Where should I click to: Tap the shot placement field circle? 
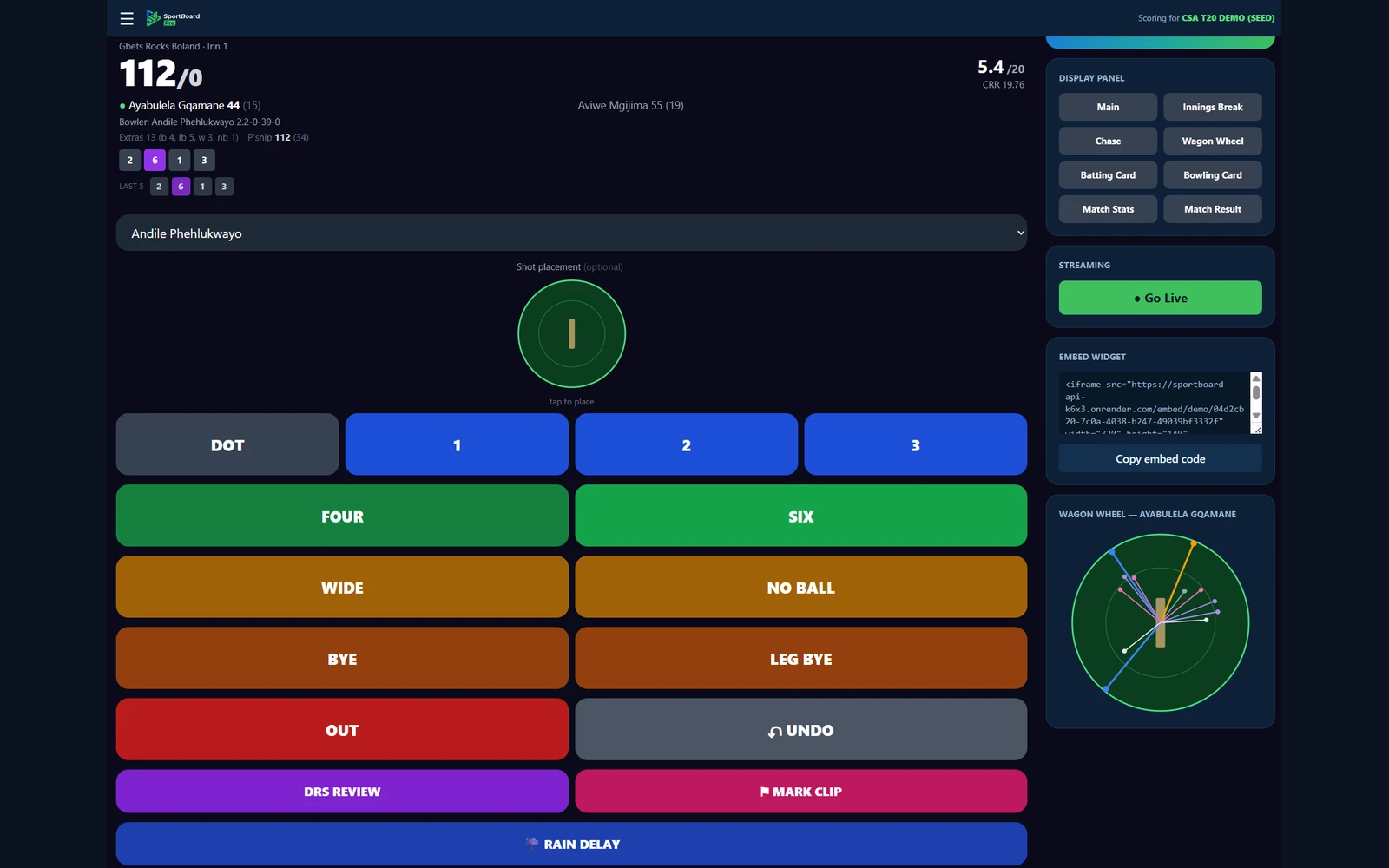pyautogui.click(x=571, y=333)
